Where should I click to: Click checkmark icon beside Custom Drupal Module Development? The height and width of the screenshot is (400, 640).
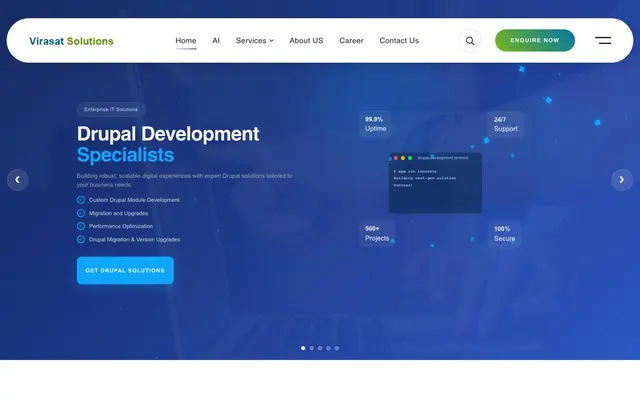coord(81,200)
